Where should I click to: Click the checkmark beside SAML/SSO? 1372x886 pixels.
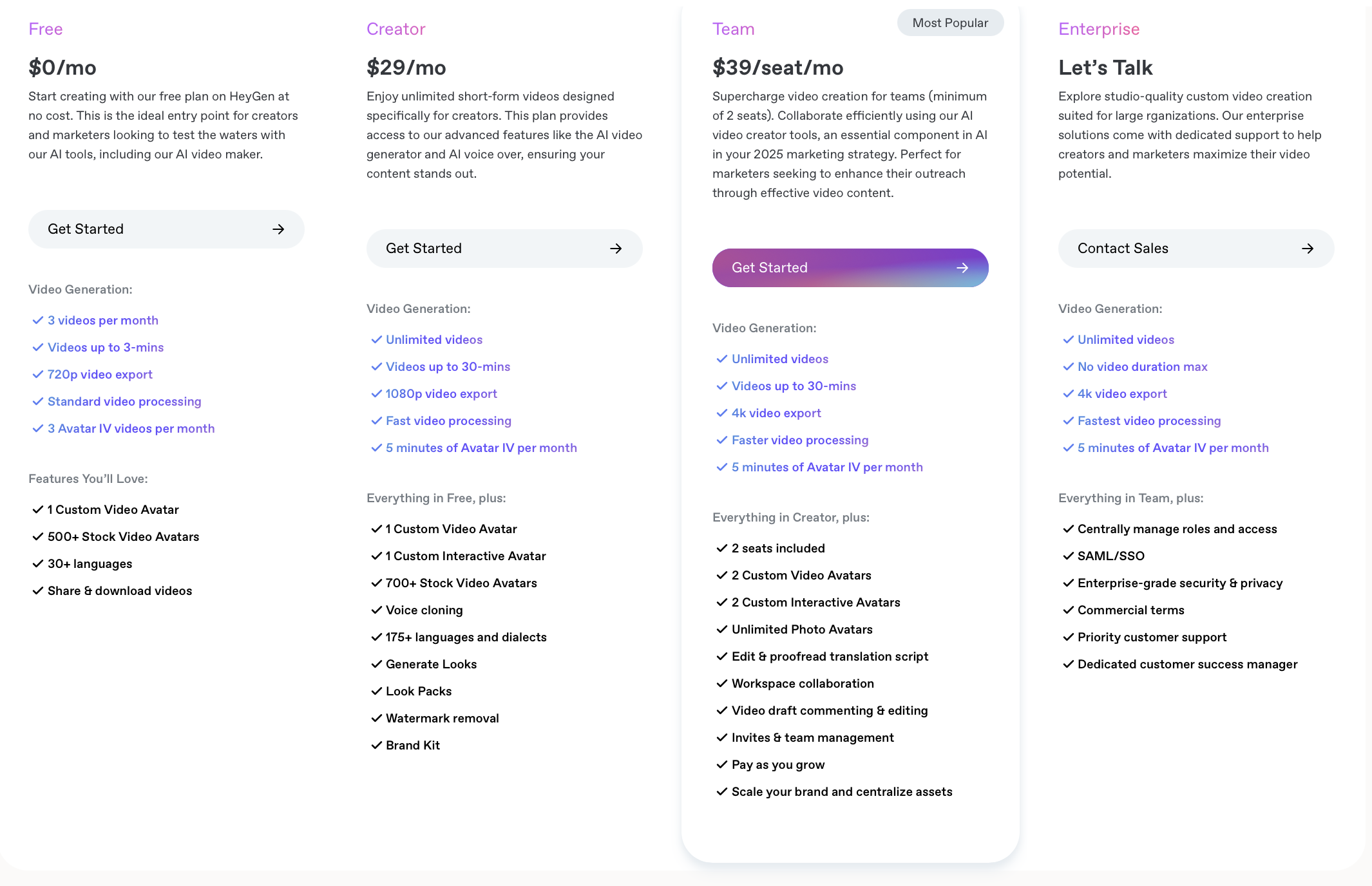tap(1069, 556)
